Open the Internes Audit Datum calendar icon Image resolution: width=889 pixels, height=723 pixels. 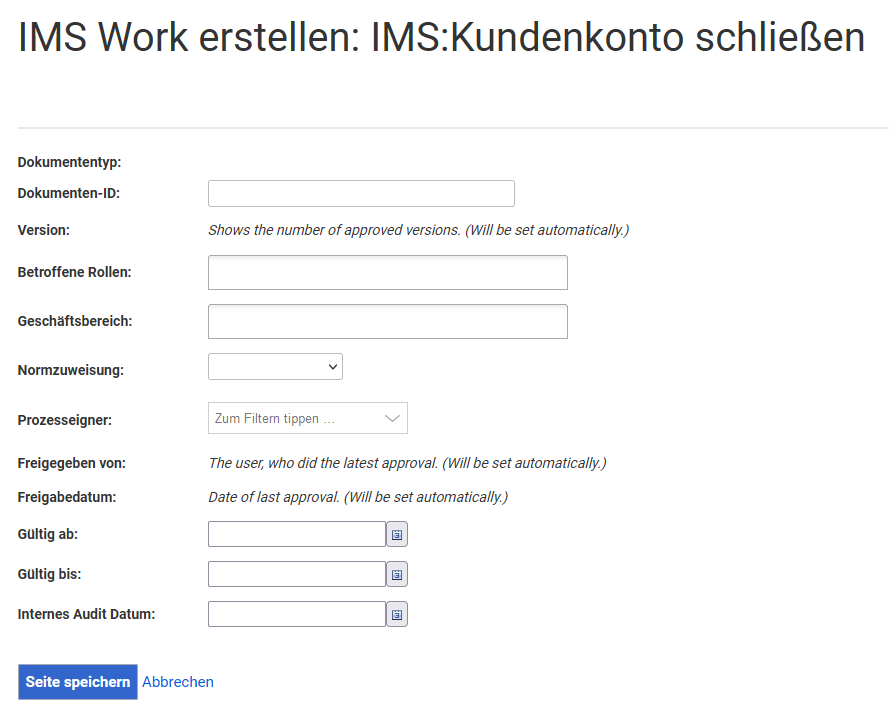coord(397,614)
